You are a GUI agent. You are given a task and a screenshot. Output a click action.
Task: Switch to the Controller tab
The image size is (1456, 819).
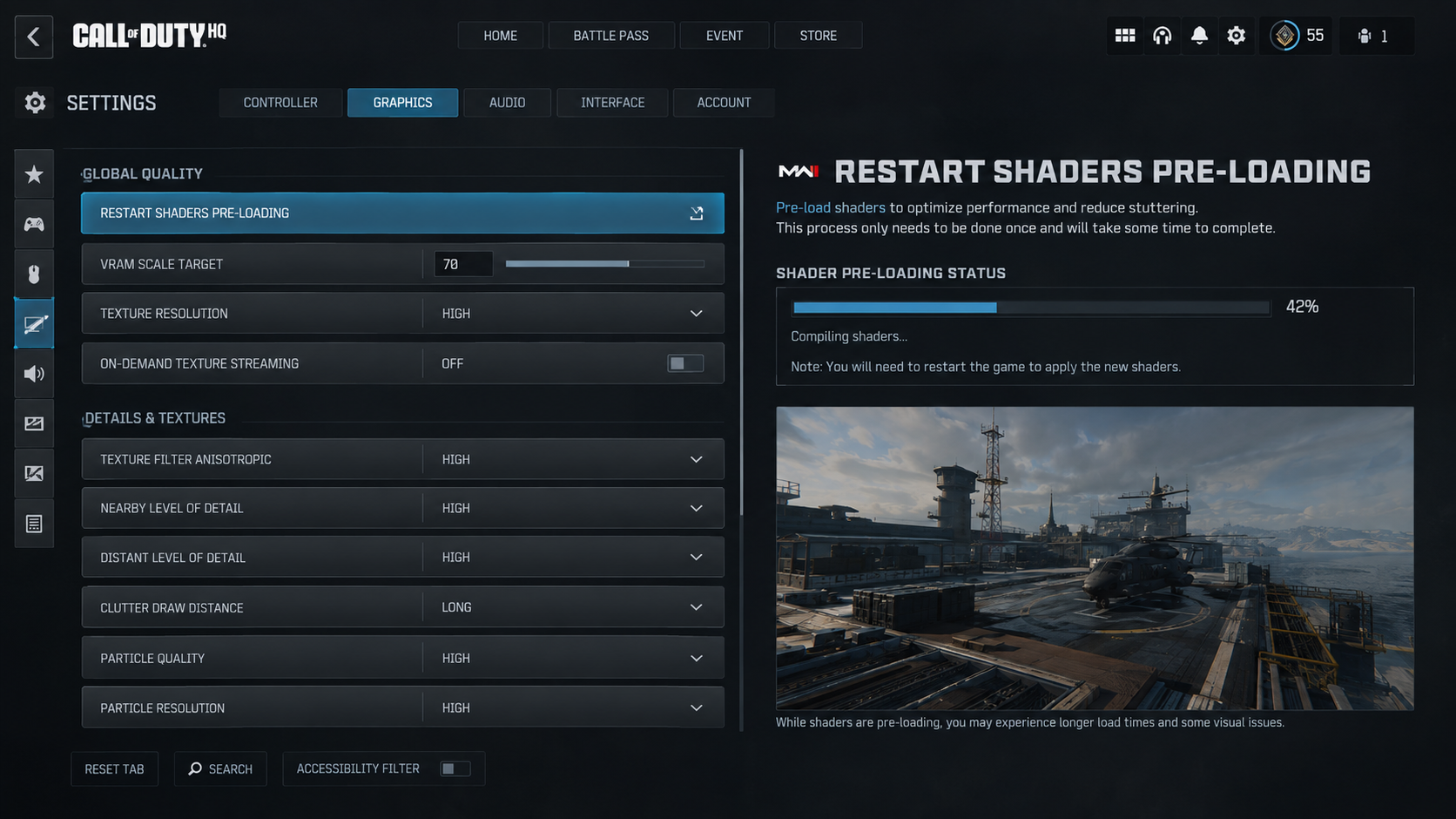280,103
